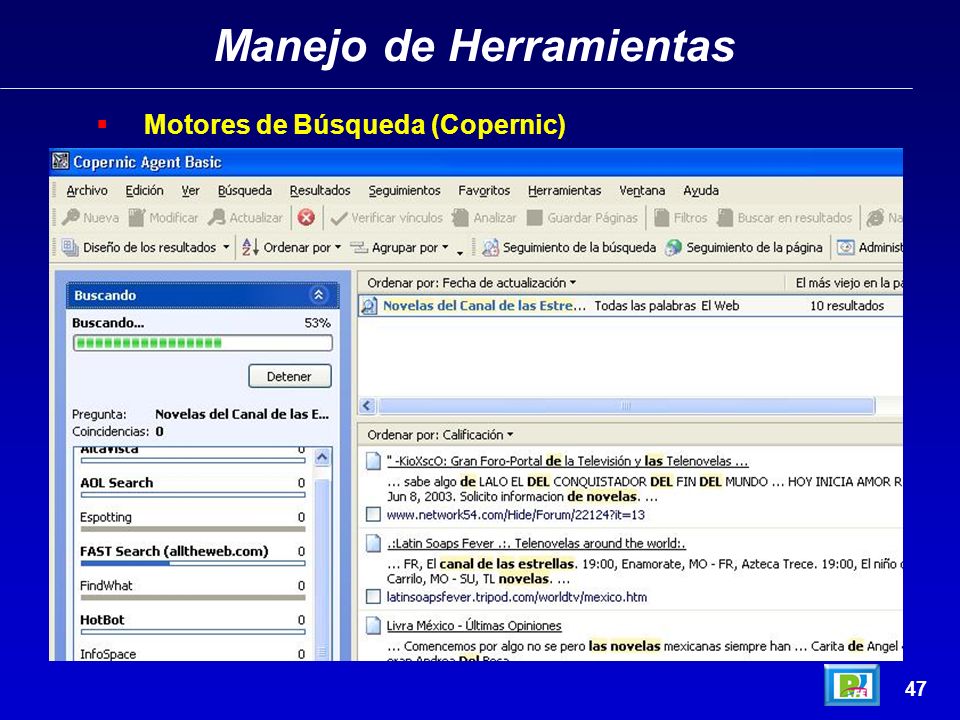Open the Seguimientos menu

(405, 190)
